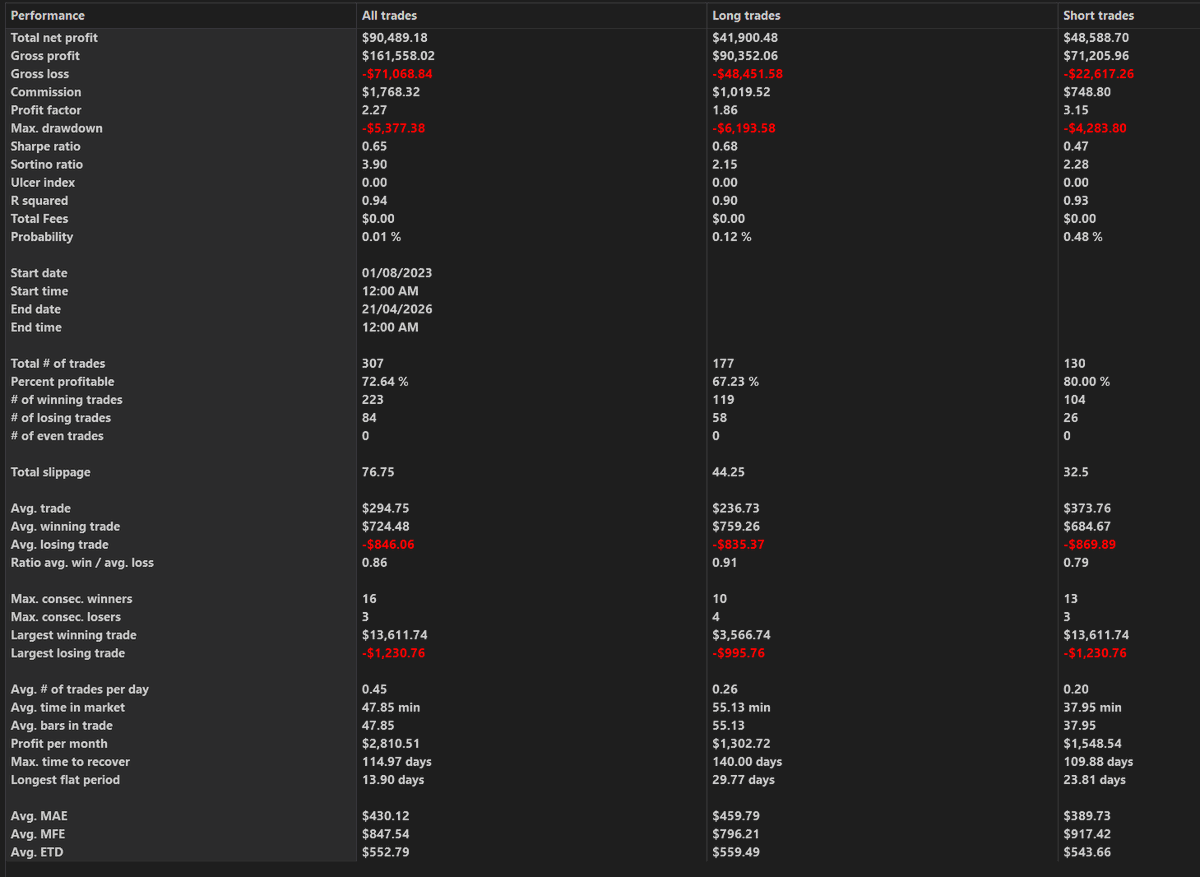Click Max. consec. winners value 16
Image resolution: width=1200 pixels, height=877 pixels.
coord(369,599)
